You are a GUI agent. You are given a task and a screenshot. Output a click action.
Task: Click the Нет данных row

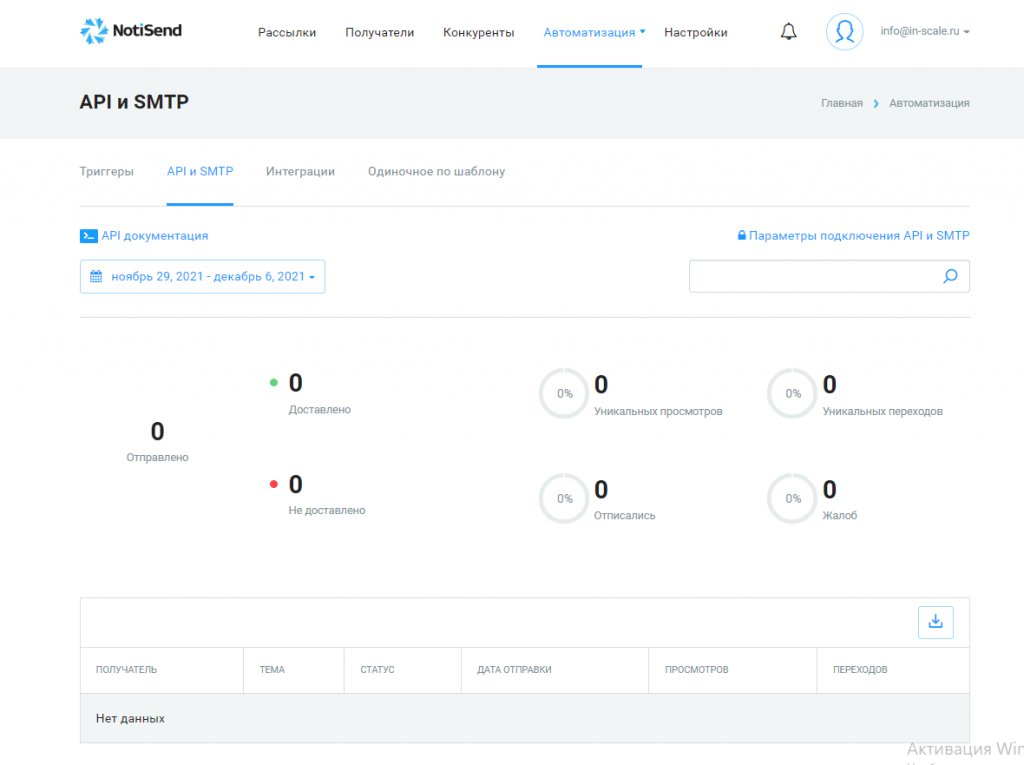tap(524, 718)
